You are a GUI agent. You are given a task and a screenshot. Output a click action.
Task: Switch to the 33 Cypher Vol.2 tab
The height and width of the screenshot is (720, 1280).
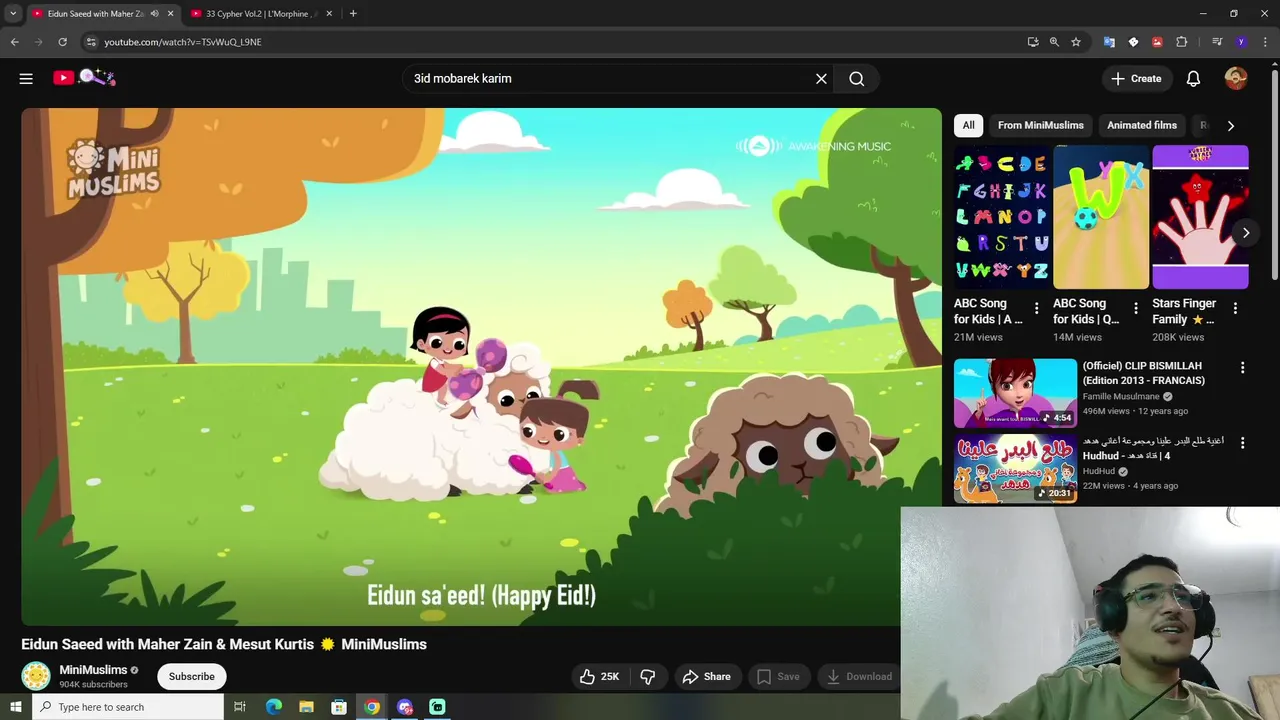click(262, 14)
